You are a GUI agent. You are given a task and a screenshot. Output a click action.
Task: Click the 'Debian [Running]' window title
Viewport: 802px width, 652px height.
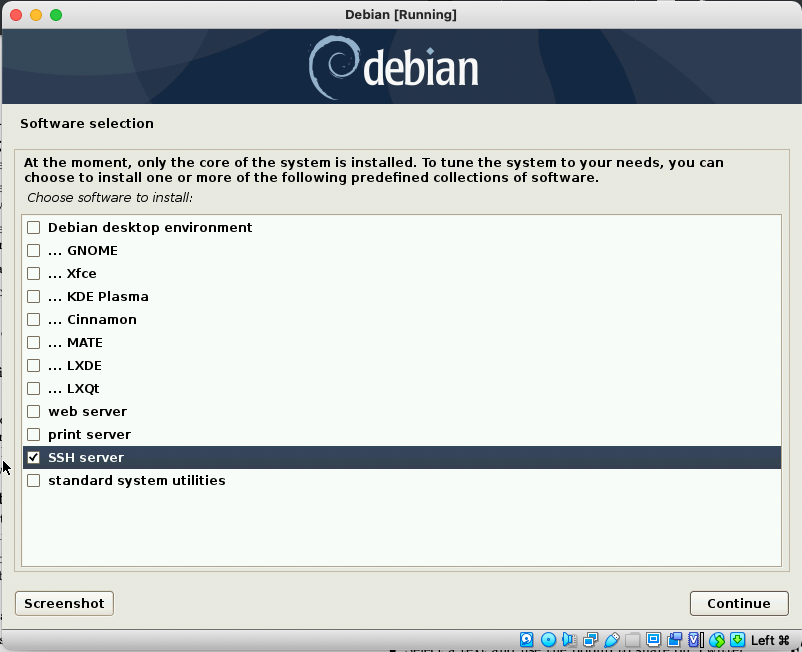(401, 14)
